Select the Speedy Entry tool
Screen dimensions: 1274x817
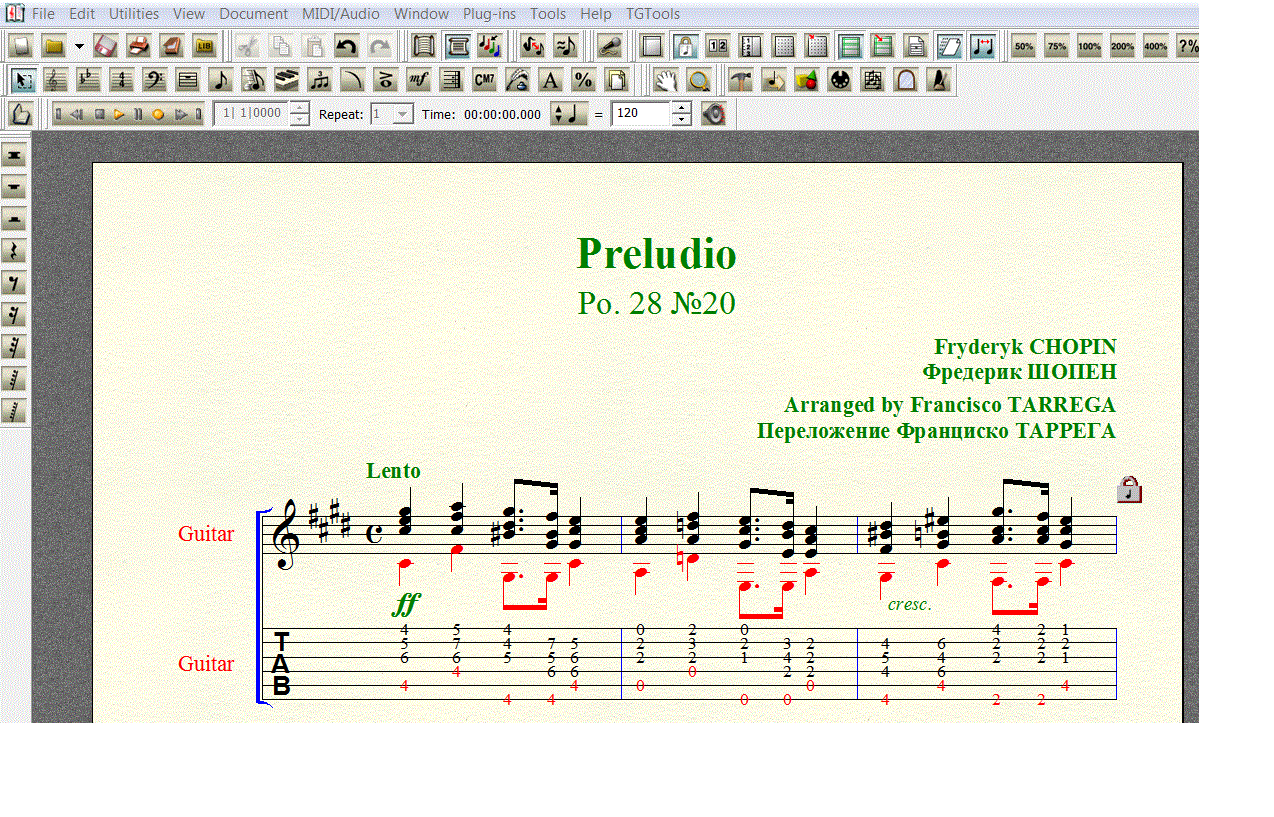(x=254, y=80)
